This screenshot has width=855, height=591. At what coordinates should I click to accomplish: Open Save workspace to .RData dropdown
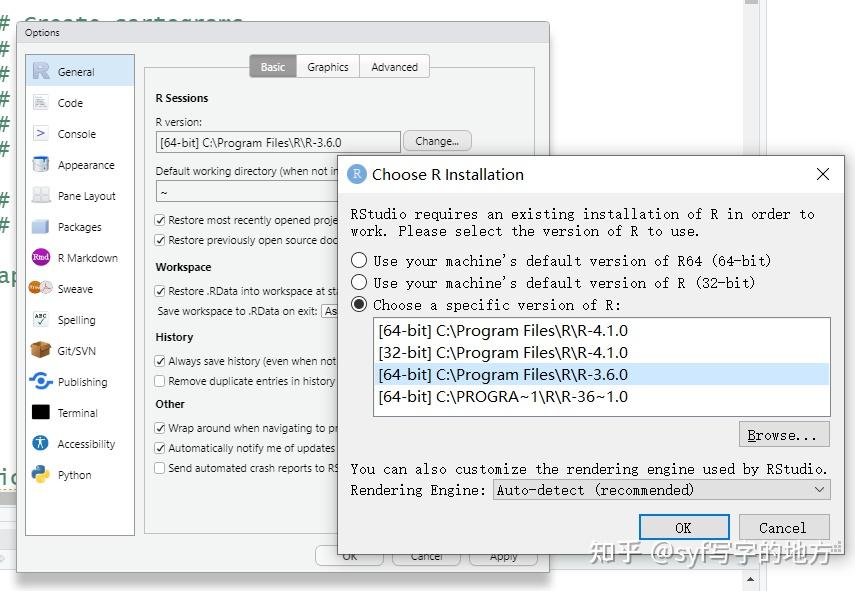coord(330,311)
